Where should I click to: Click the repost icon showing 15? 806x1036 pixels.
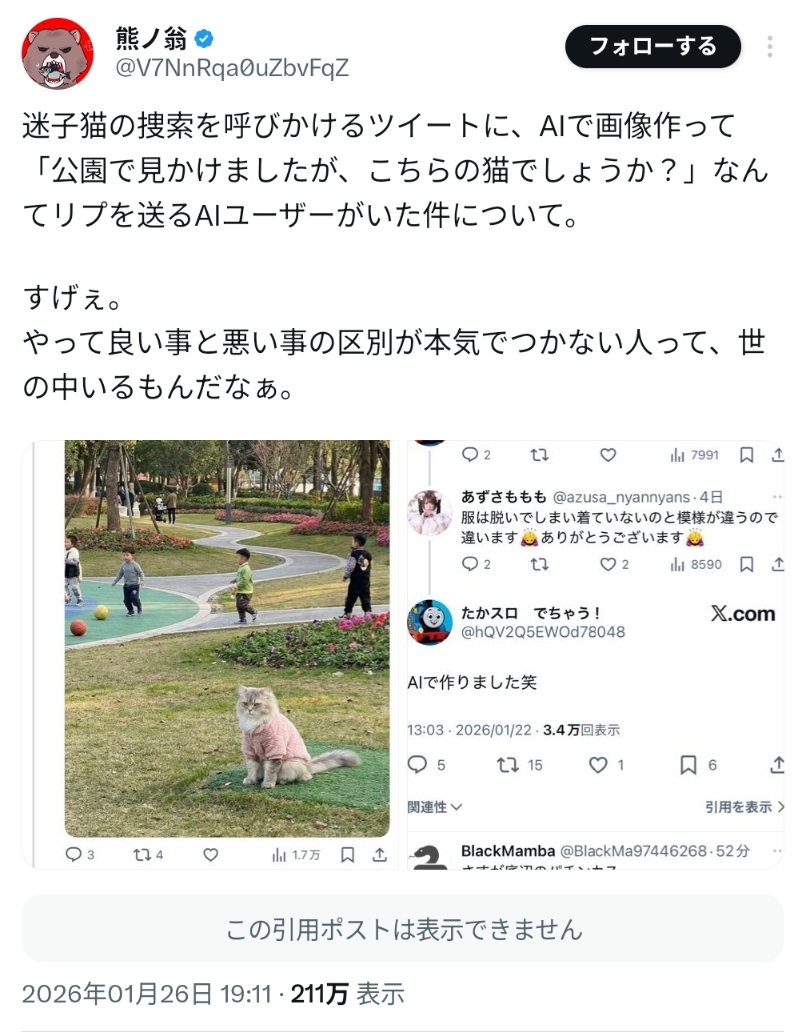(x=507, y=764)
